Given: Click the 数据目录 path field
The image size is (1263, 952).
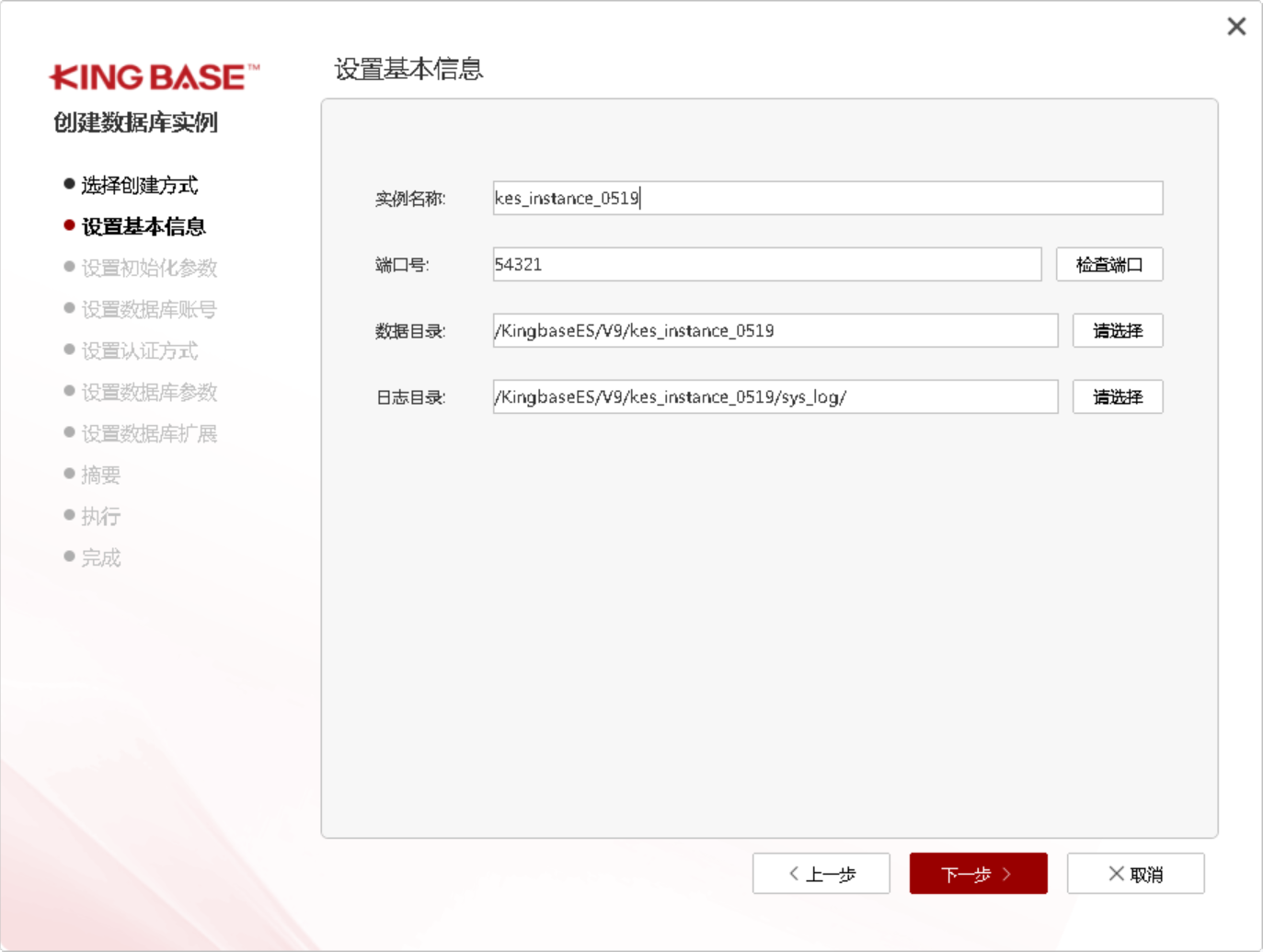Looking at the screenshot, I should 775,330.
